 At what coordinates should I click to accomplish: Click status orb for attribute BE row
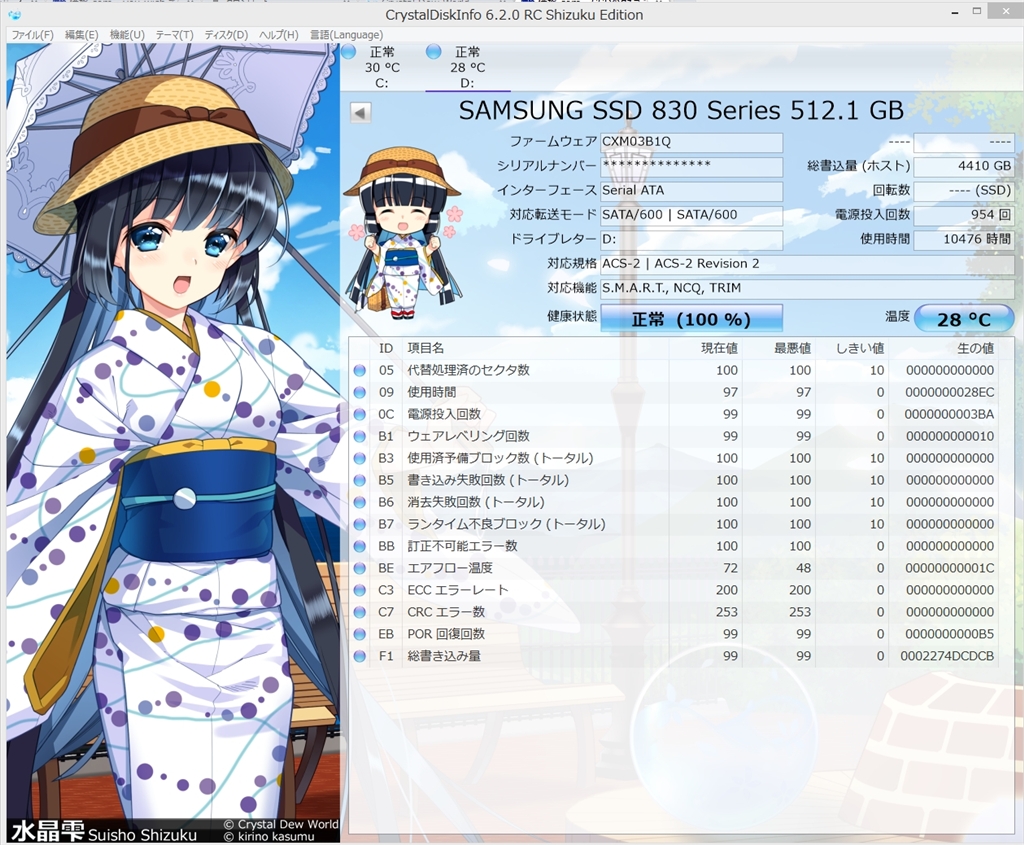359,568
